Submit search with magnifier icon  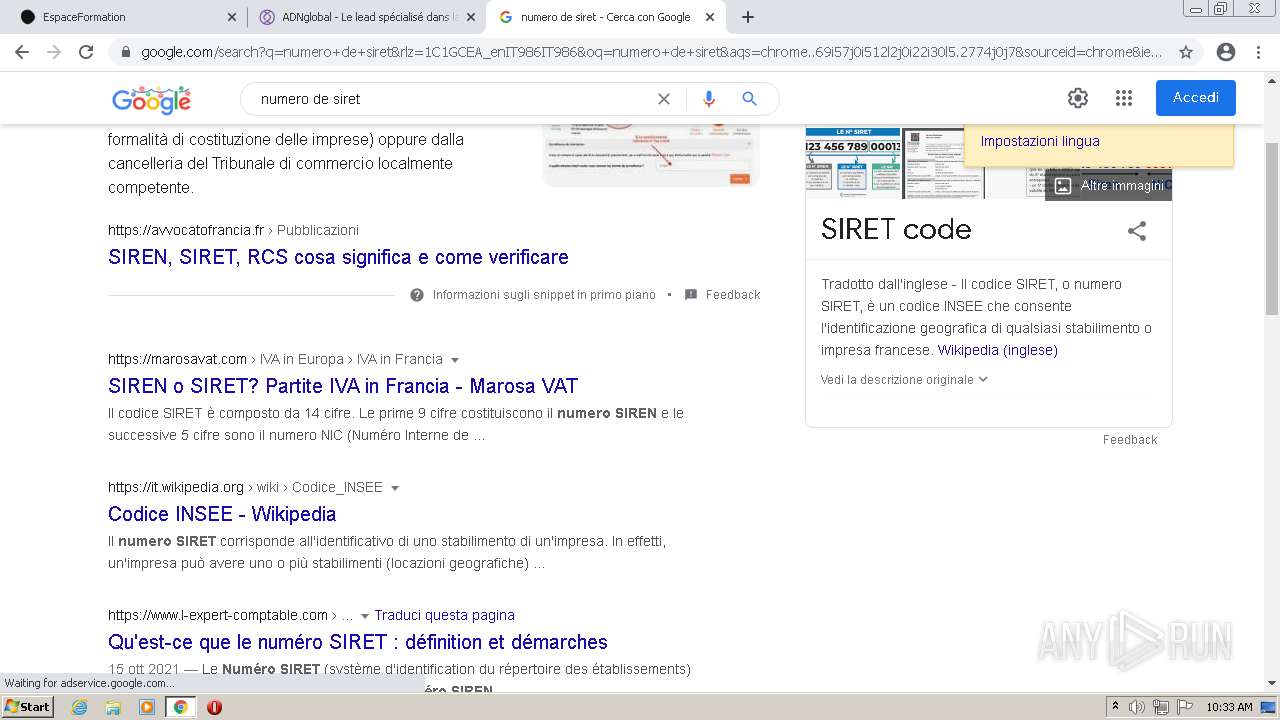(749, 99)
